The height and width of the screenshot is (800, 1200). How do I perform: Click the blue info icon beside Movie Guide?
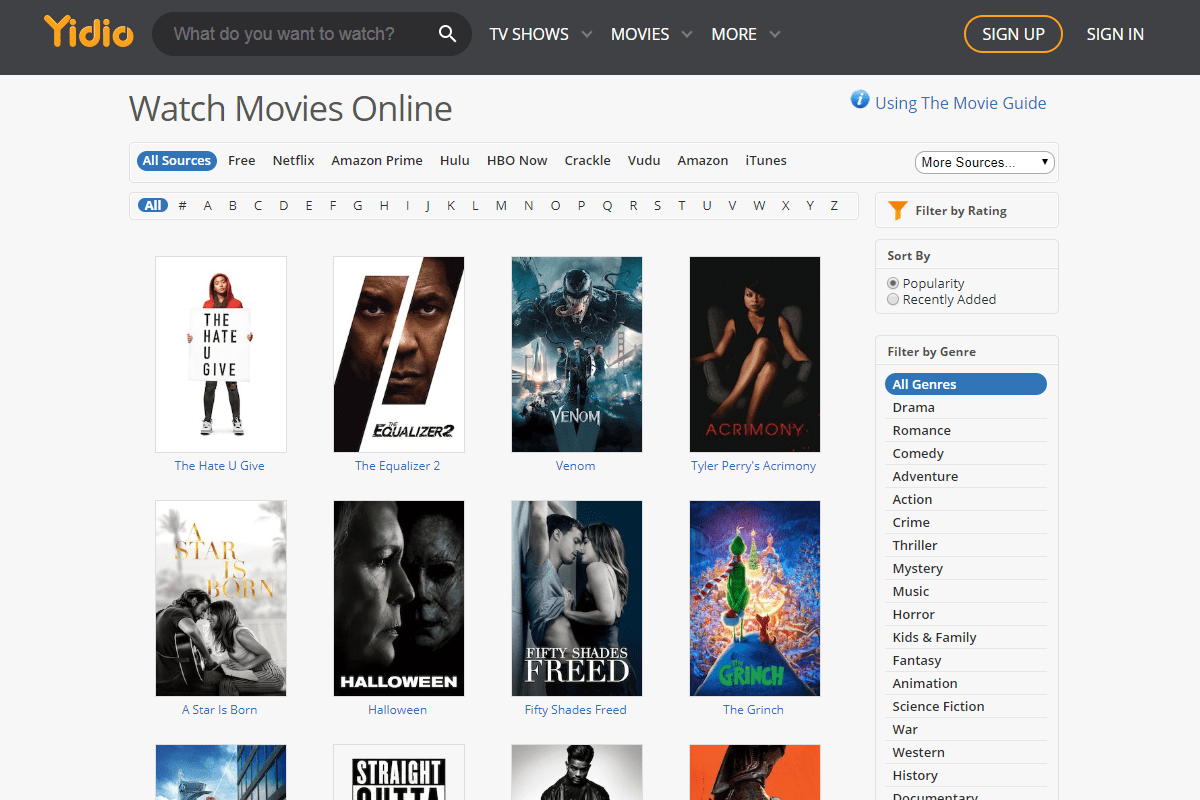pyautogui.click(x=859, y=100)
